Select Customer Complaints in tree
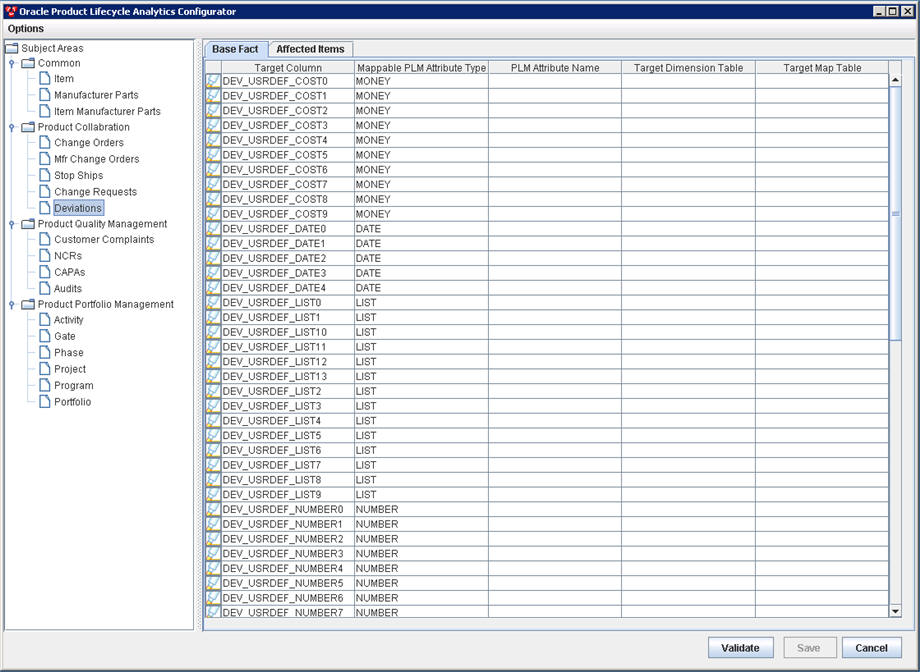920x672 pixels. pyautogui.click(x=104, y=239)
